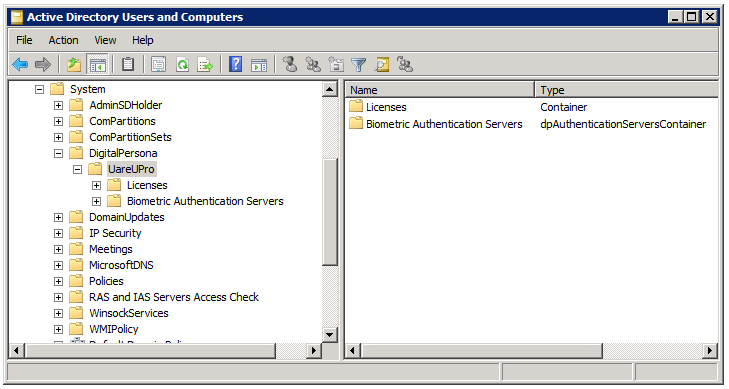
Task: Open the Action menu
Action: click(63, 40)
